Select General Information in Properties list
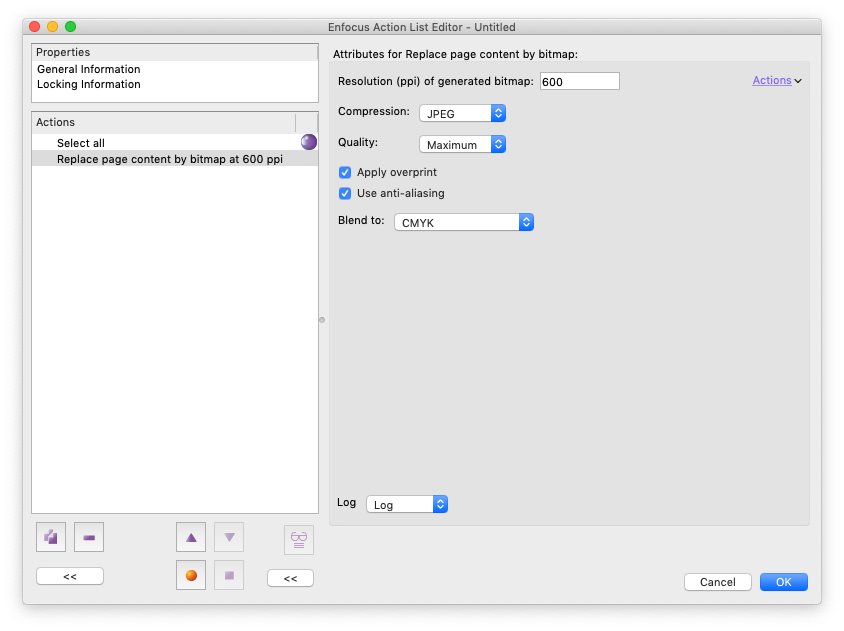The width and height of the screenshot is (844, 631). click(88, 69)
